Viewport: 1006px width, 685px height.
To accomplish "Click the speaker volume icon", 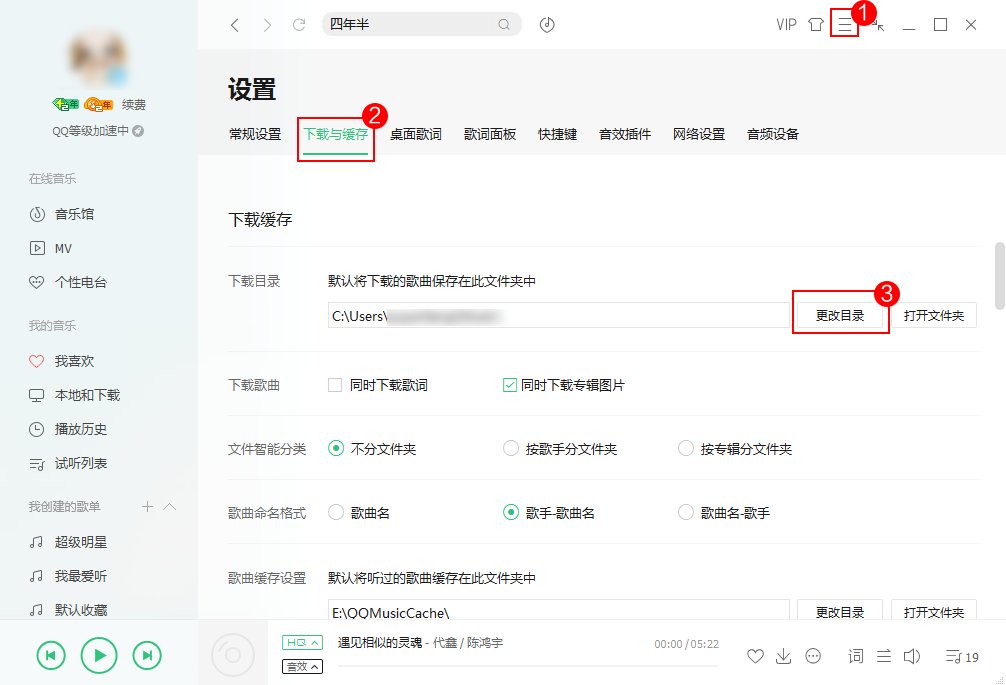I will (x=912, y=656).
